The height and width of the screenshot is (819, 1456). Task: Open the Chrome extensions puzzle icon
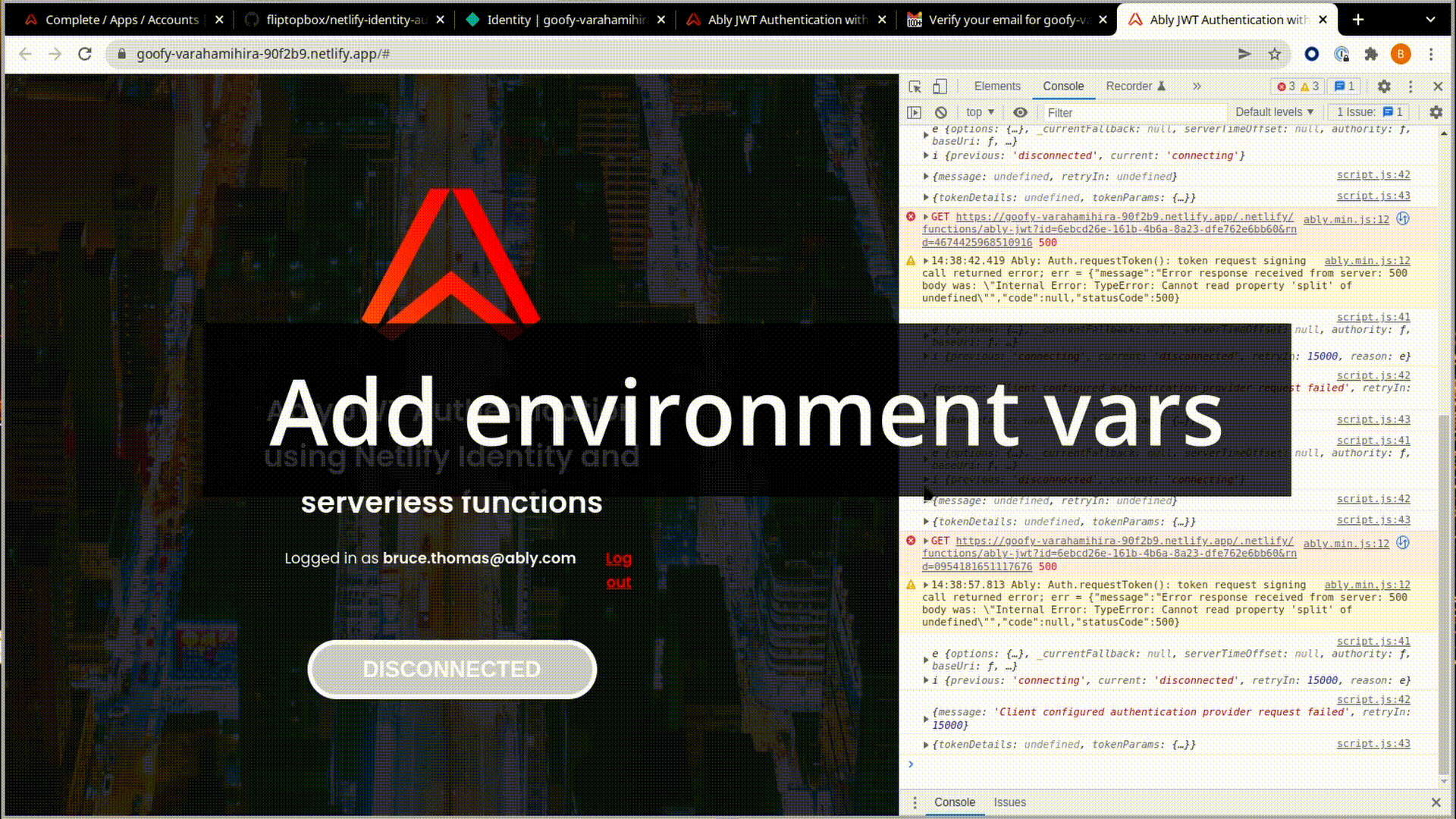[1370, 54]
